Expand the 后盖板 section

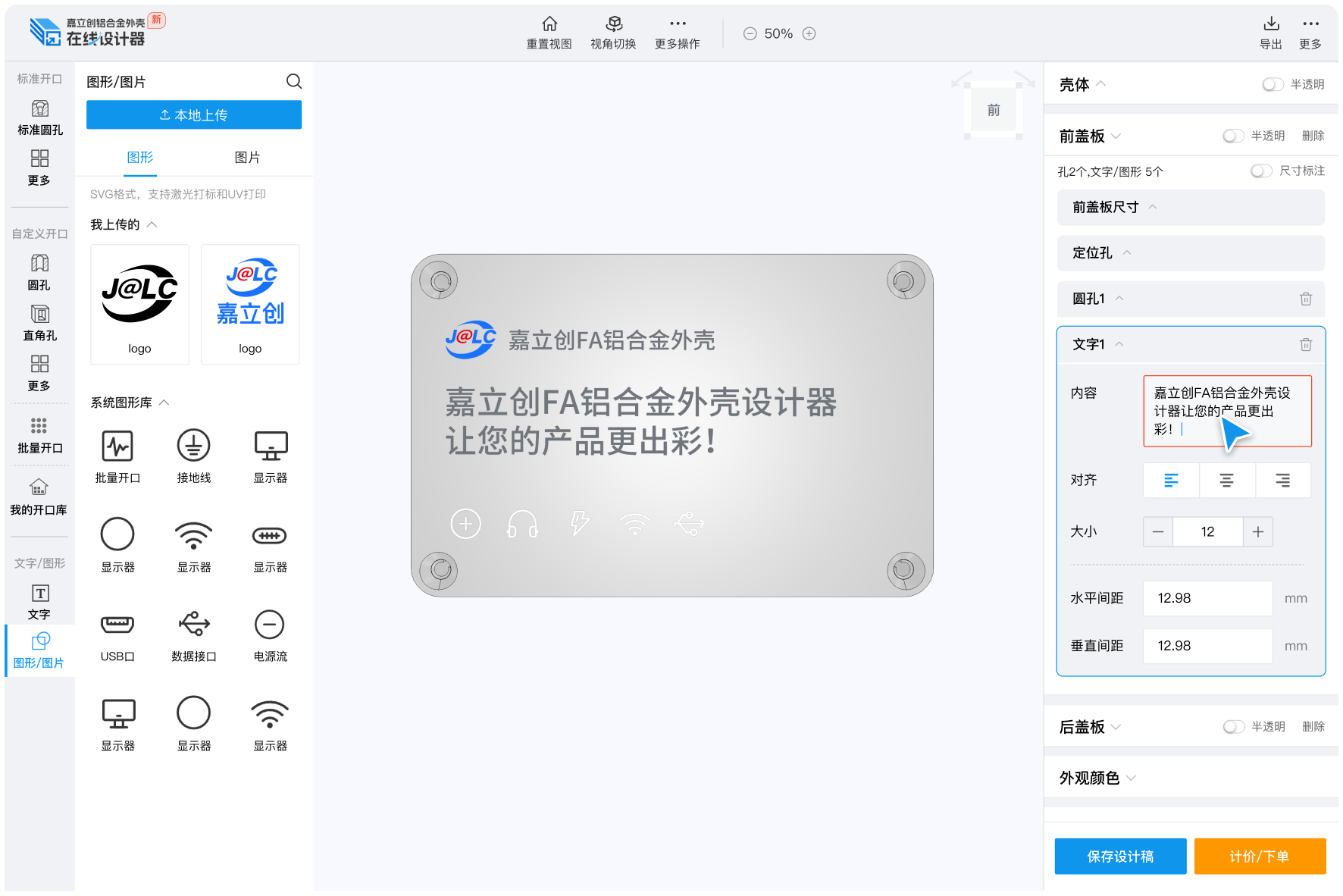point(1116,727)
